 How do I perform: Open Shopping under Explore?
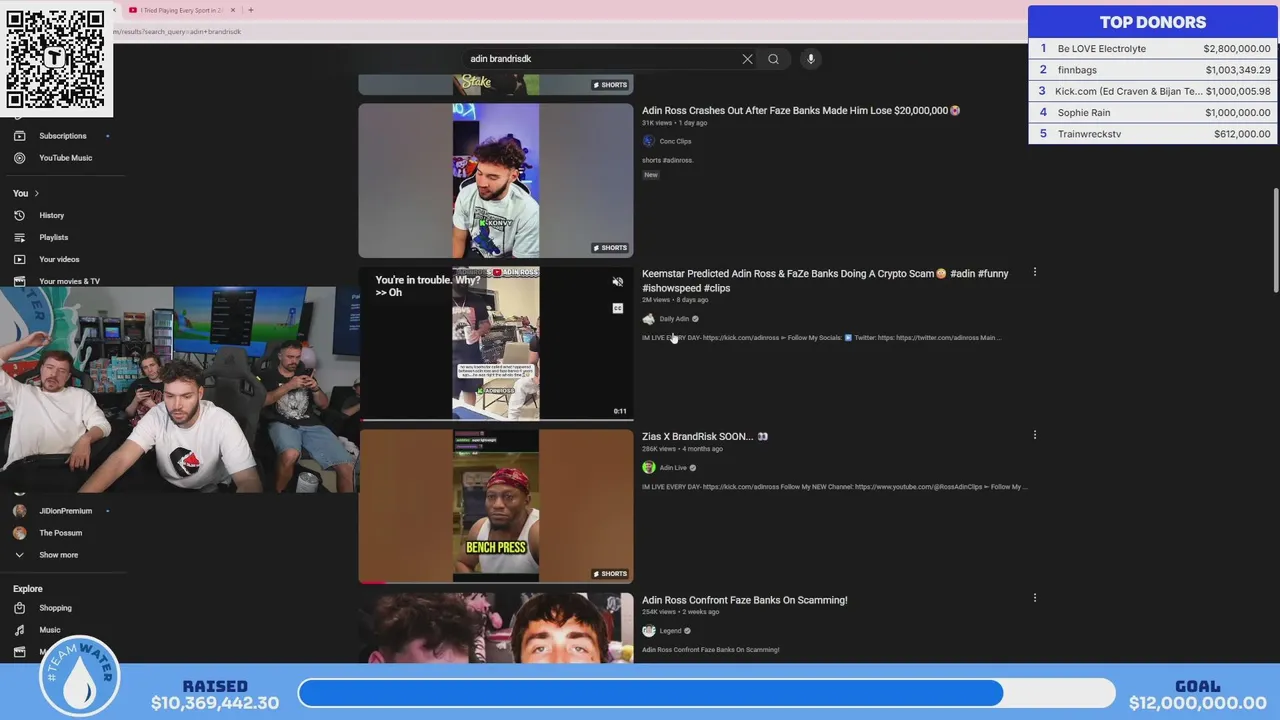(55, 608)
